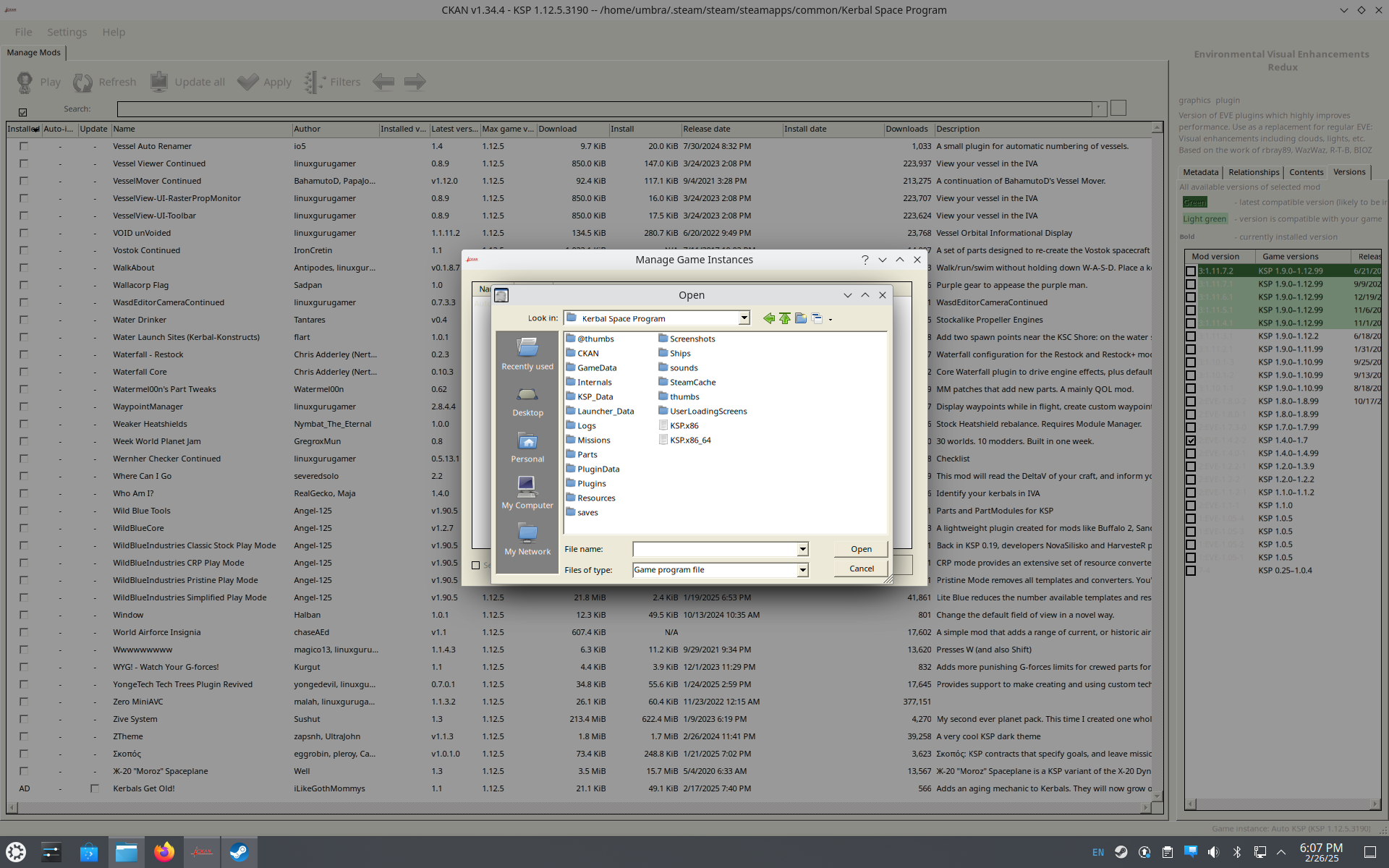Open the view menu icon in Open dialog

pyautogui.click(x=817, y=318)
